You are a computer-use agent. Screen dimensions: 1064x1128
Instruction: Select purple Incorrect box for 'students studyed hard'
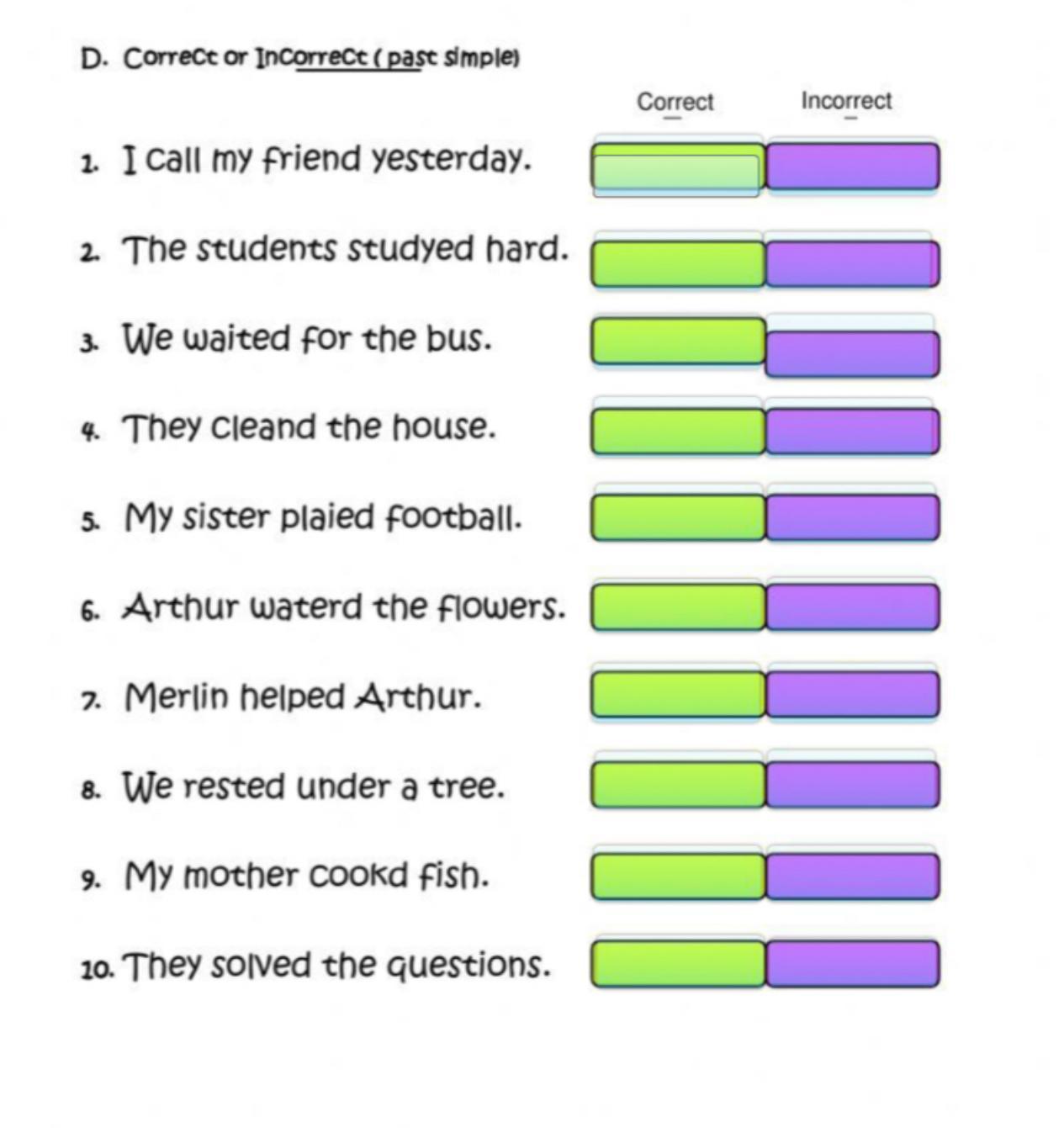pyautogui.click(x=853, y=263)
